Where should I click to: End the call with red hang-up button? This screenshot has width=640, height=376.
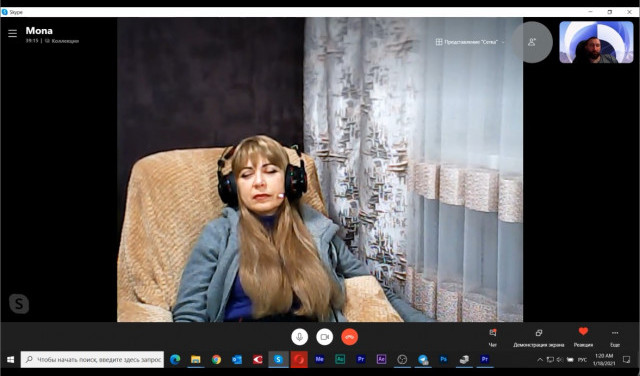[349, 337]
